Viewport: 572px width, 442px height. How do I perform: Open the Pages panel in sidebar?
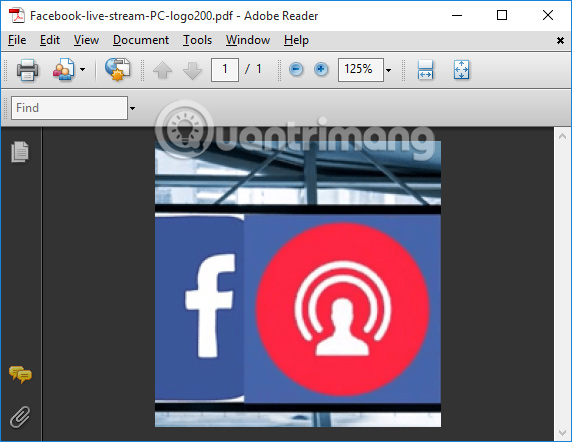pos(20,151)
